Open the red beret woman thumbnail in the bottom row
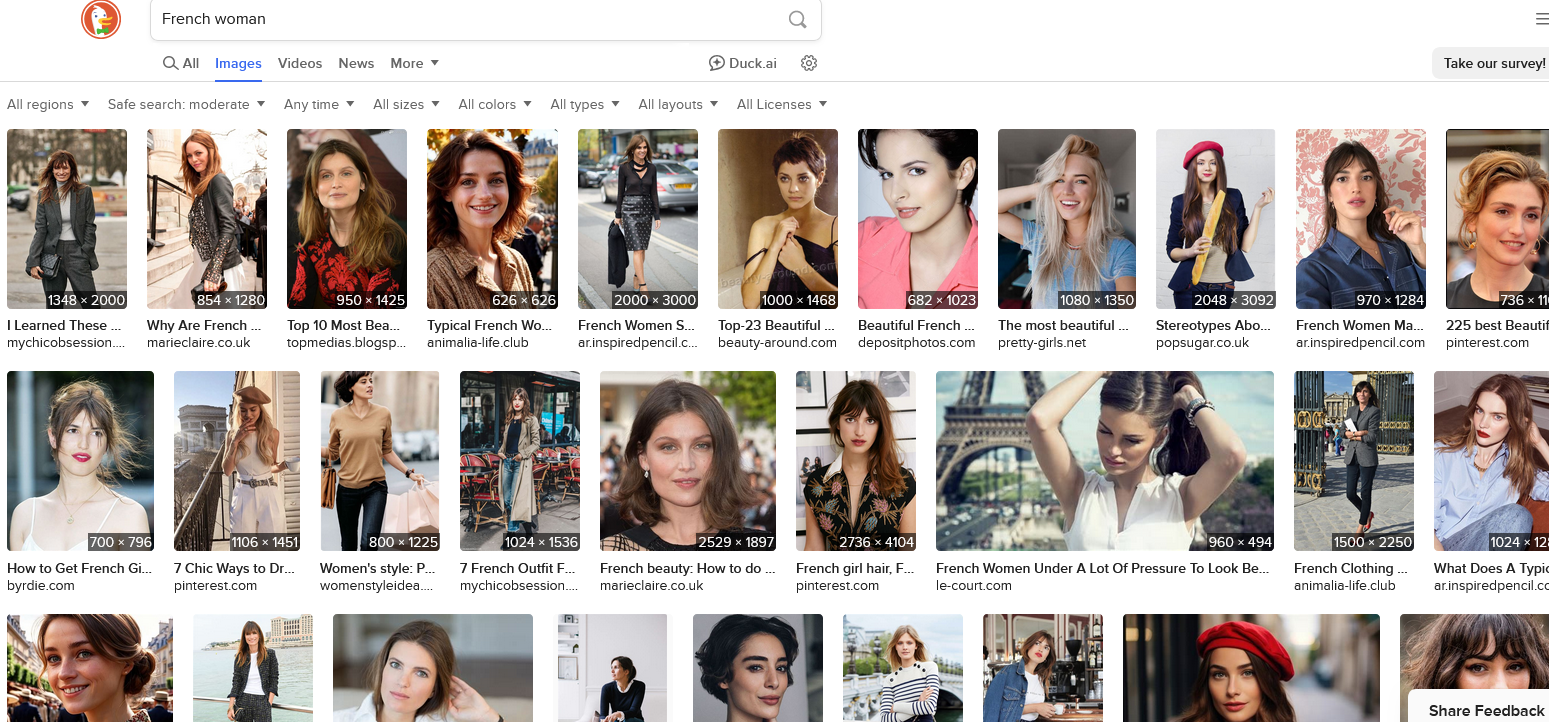Screen dimensions: 1549x722 (1251, 668)
